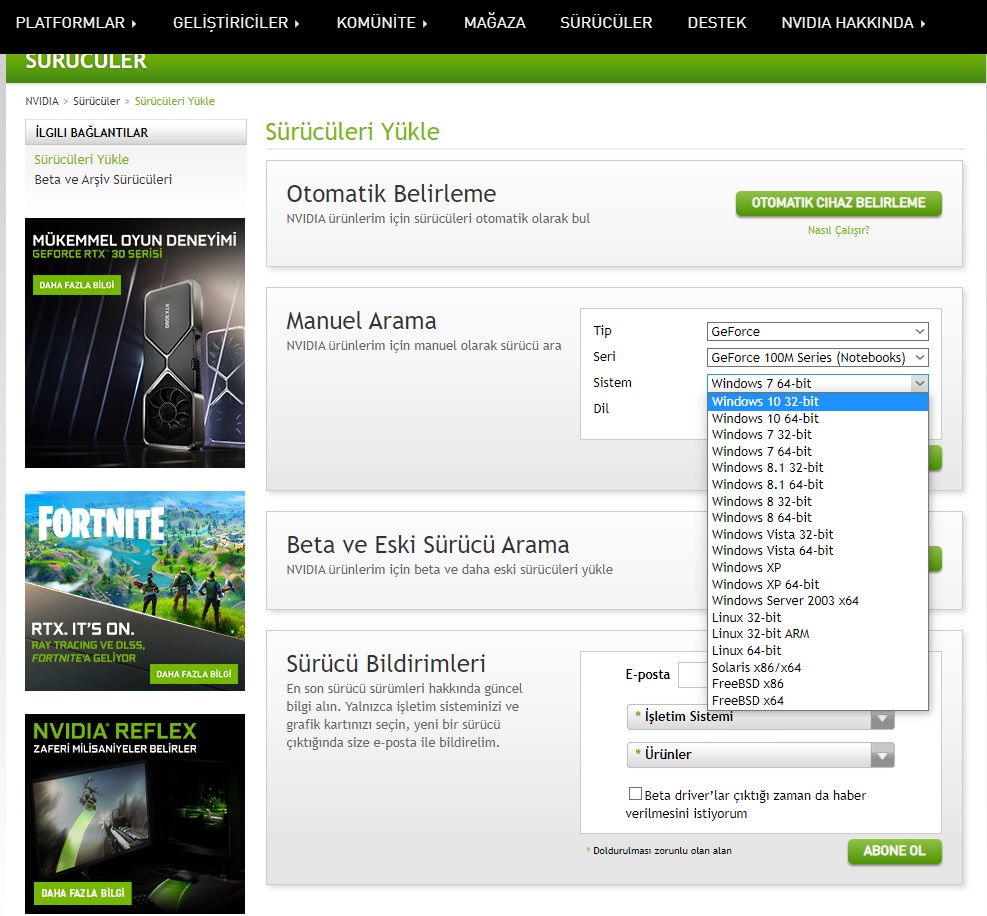Select Windows 10 32-bit from the list
The width and height of the screenshot is (987, 916).
click(x=818, y=402)
